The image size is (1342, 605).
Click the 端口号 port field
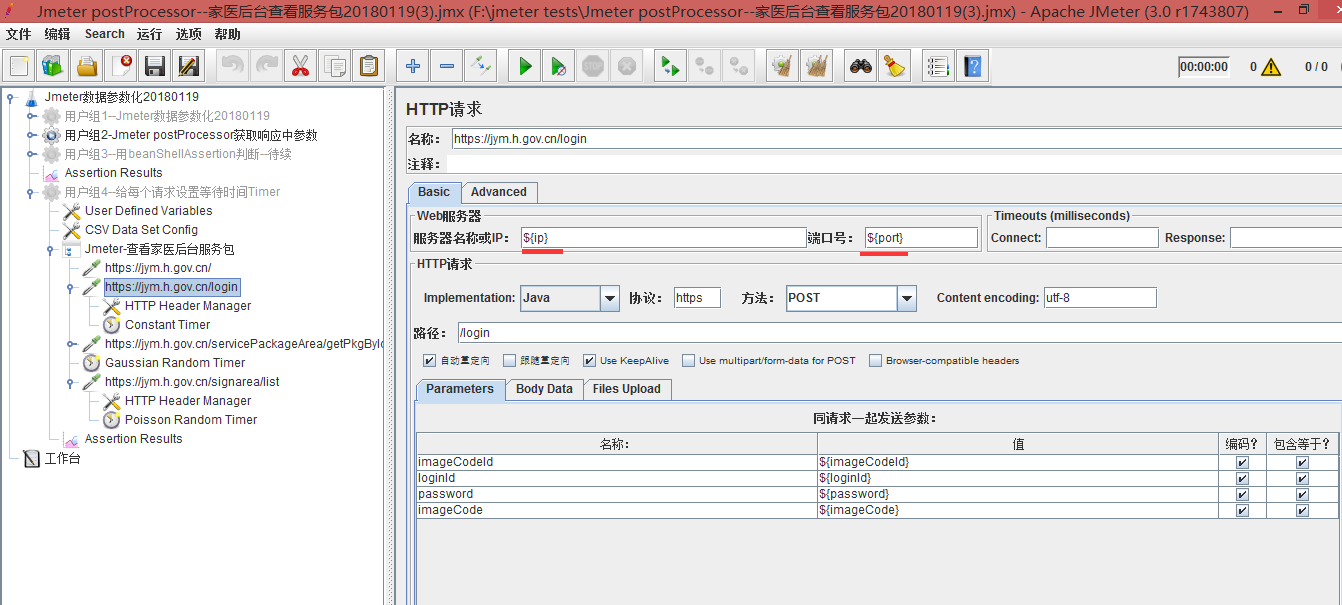[x=921, y=238]
